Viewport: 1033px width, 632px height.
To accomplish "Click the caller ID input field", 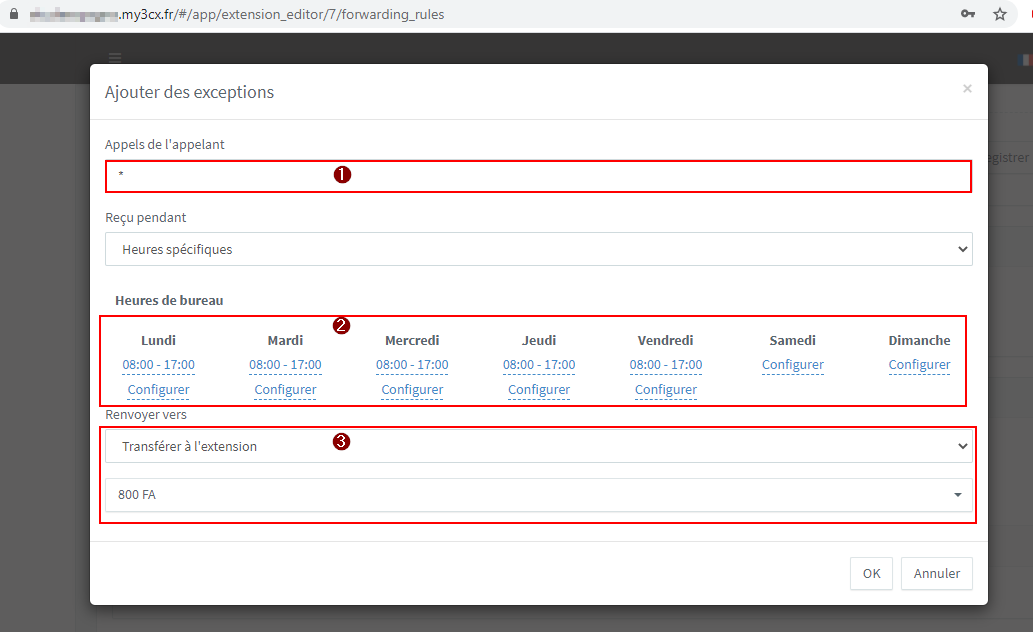I will click(x=538, y=175).
